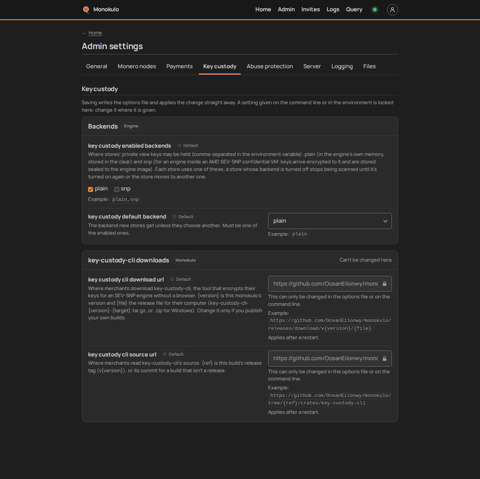Switch to the Files tab
The image size is (480, 479).
(369, 66)
